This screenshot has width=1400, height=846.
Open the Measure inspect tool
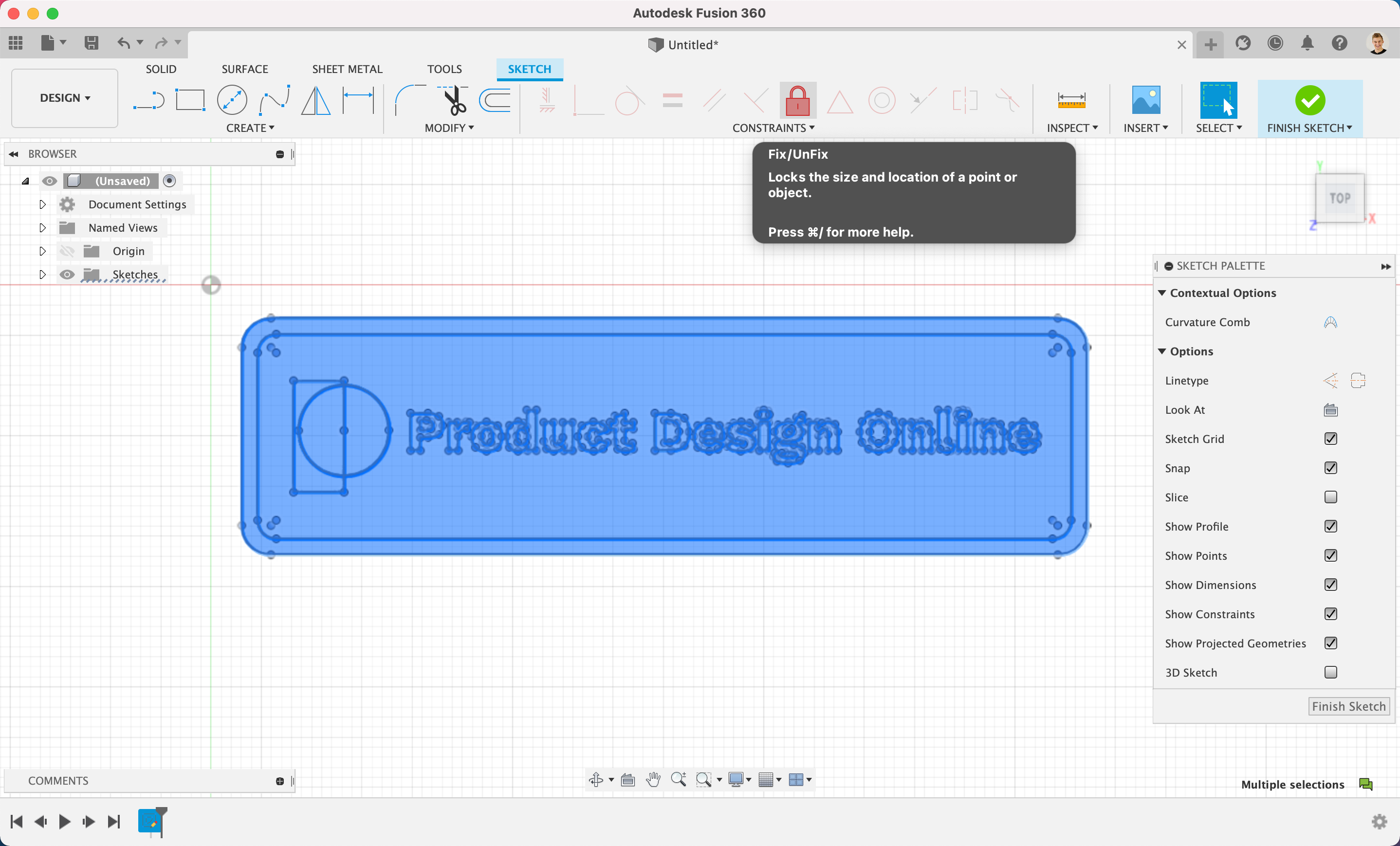[1071, 101]
